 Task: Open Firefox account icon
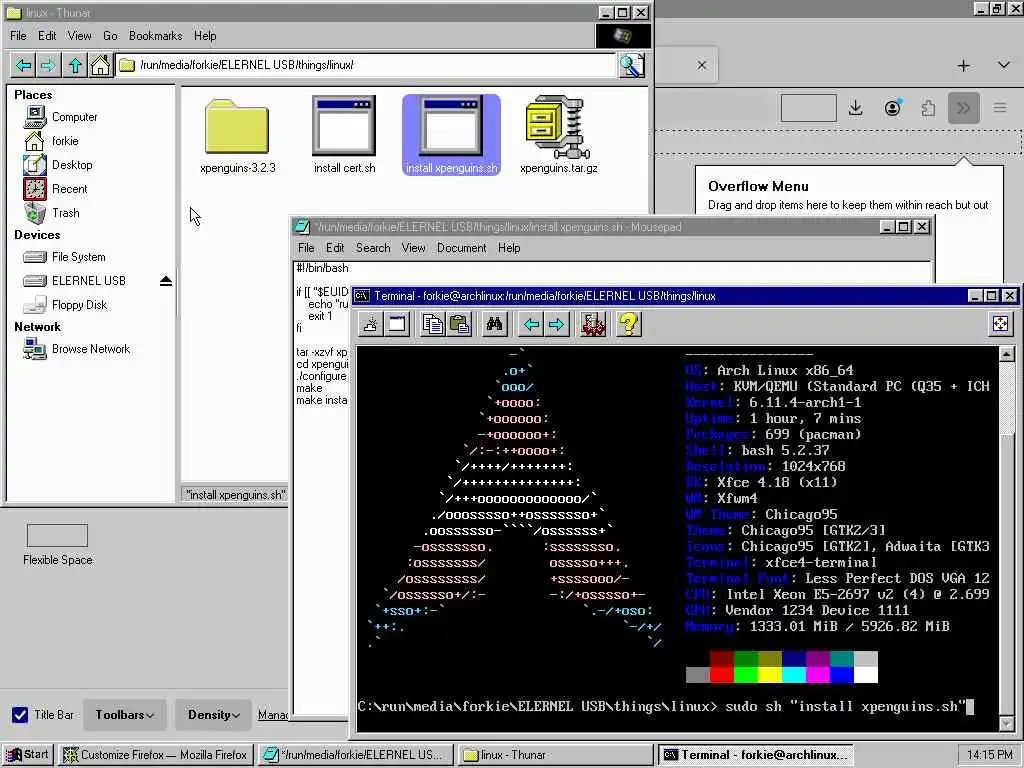(x=893, y=108)
